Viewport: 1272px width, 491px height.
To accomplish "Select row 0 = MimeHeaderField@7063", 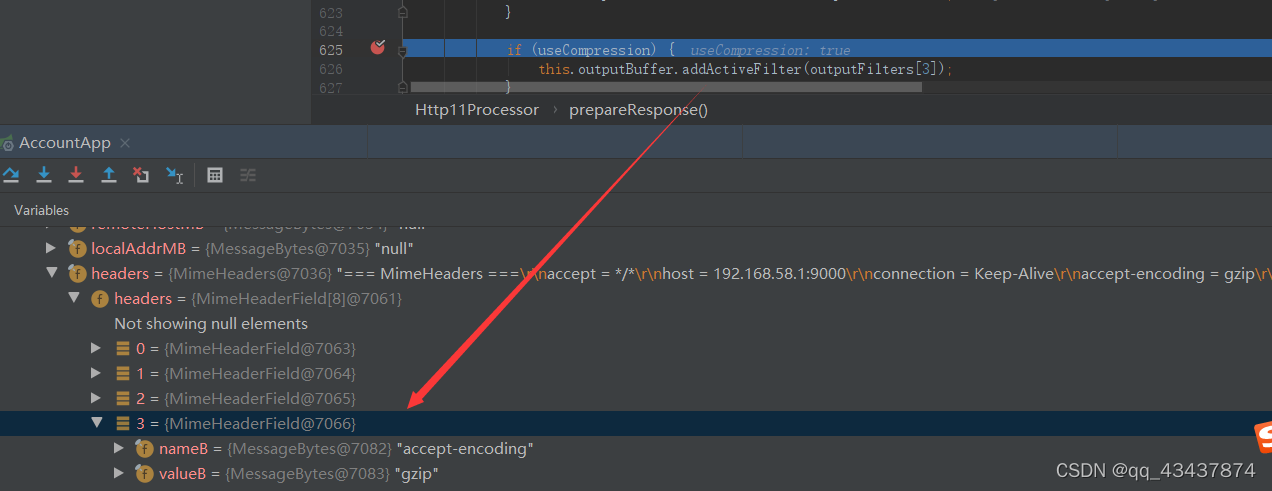I will pos(636,348).
